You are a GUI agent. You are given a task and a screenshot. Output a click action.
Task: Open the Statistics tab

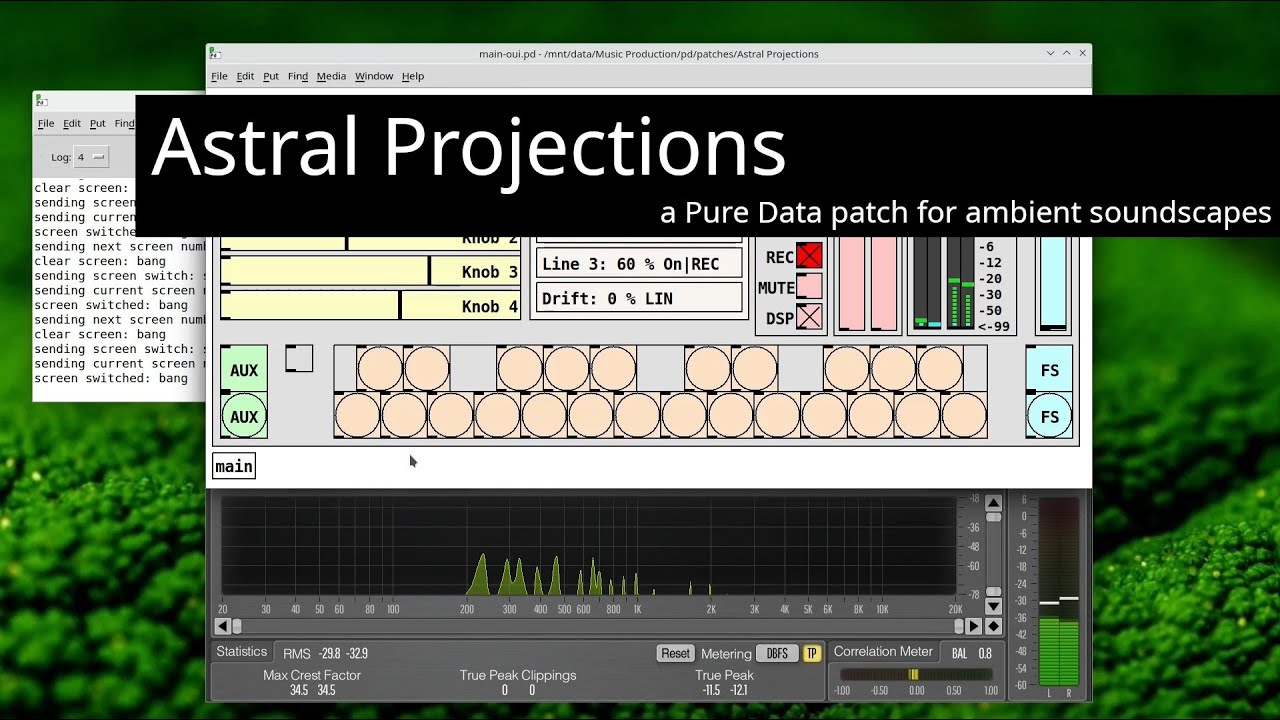pyautogui.click(x=242, y=652)
